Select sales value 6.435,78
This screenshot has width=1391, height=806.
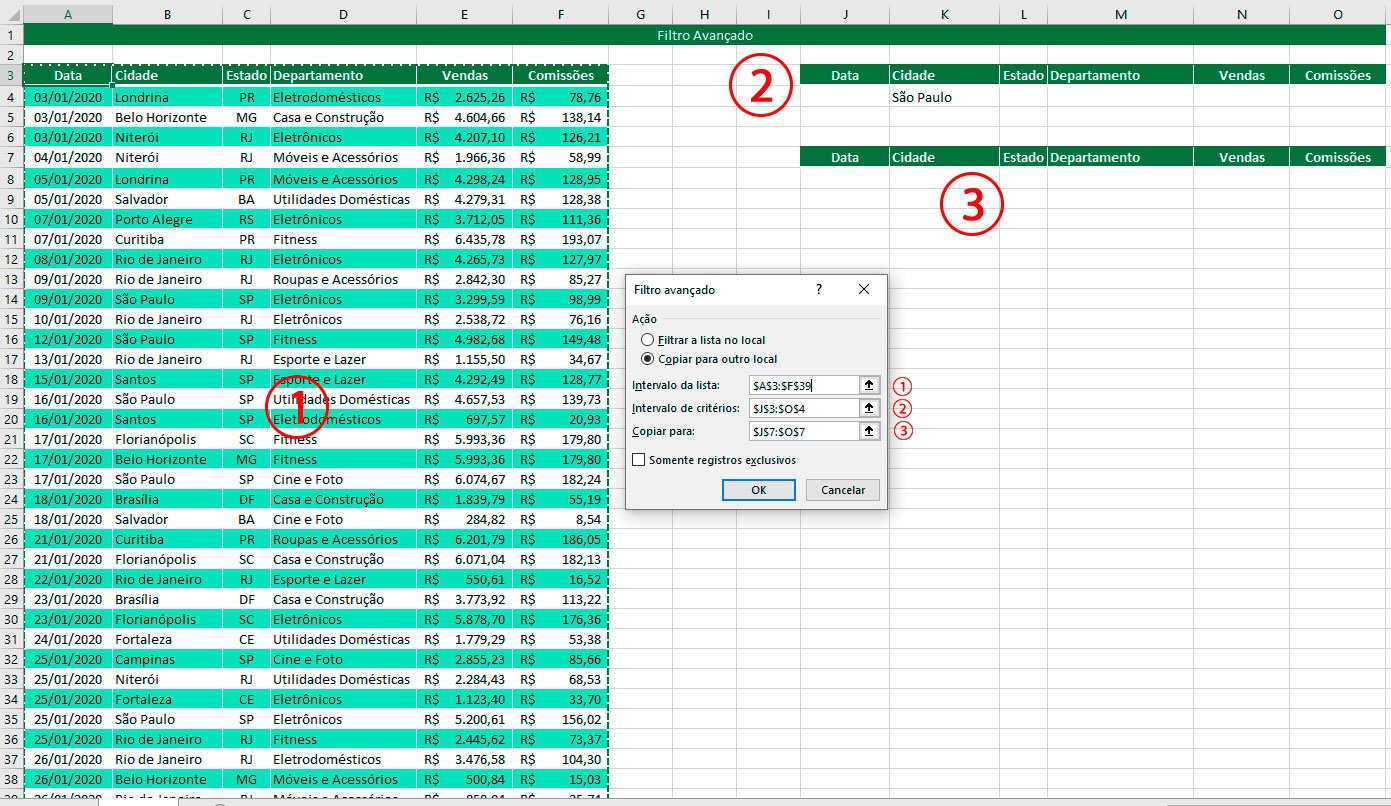click(464, 239)
